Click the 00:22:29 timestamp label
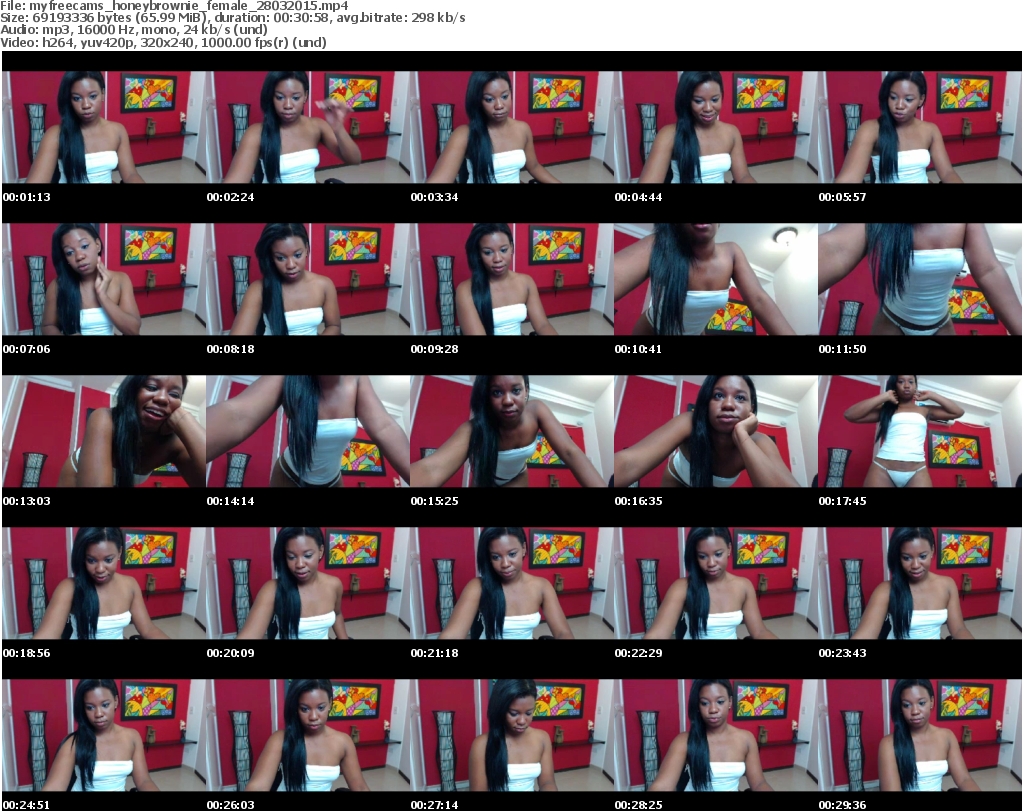 tap(639, 652)
